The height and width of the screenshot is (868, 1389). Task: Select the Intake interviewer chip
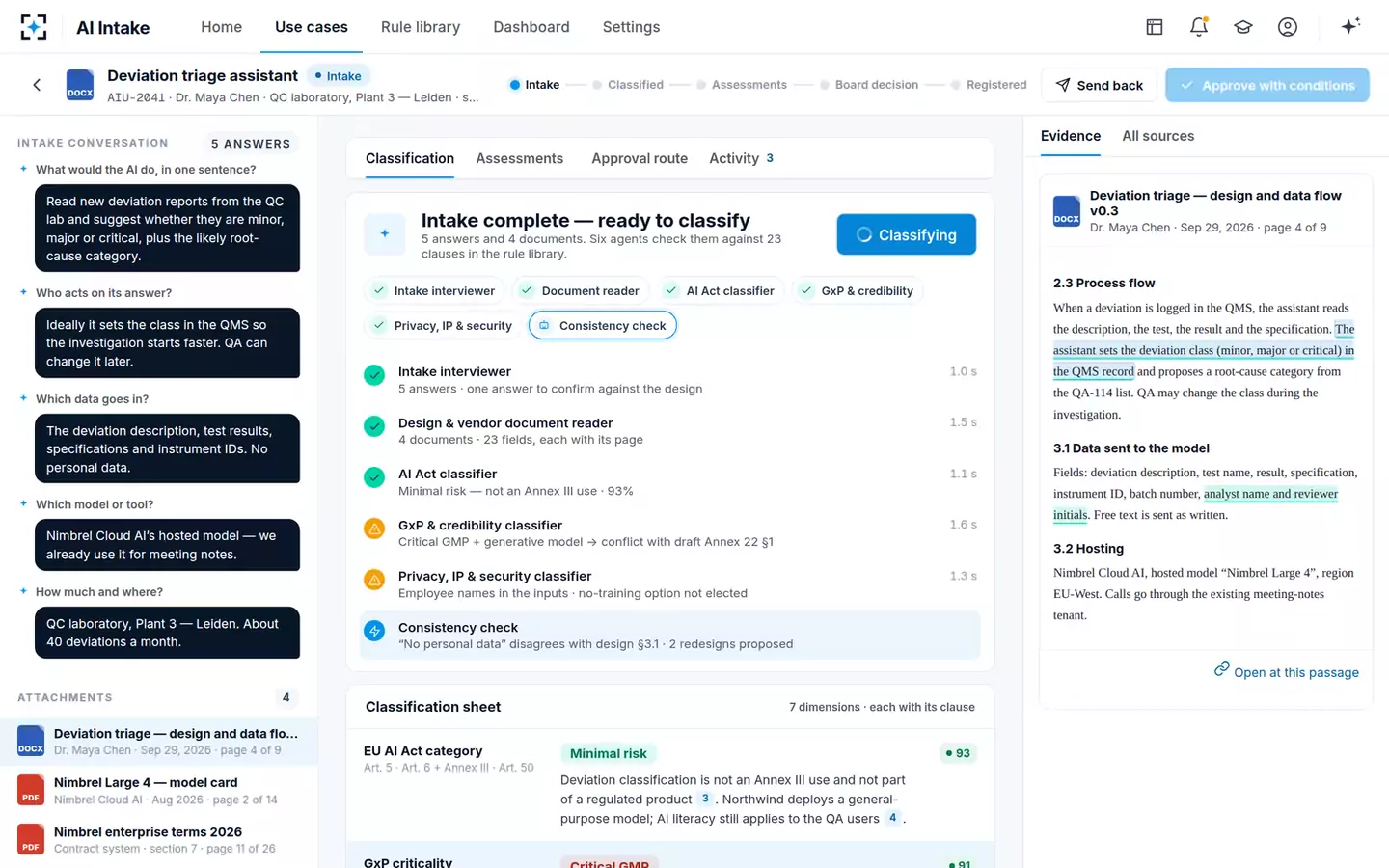(x=433, y=290)
